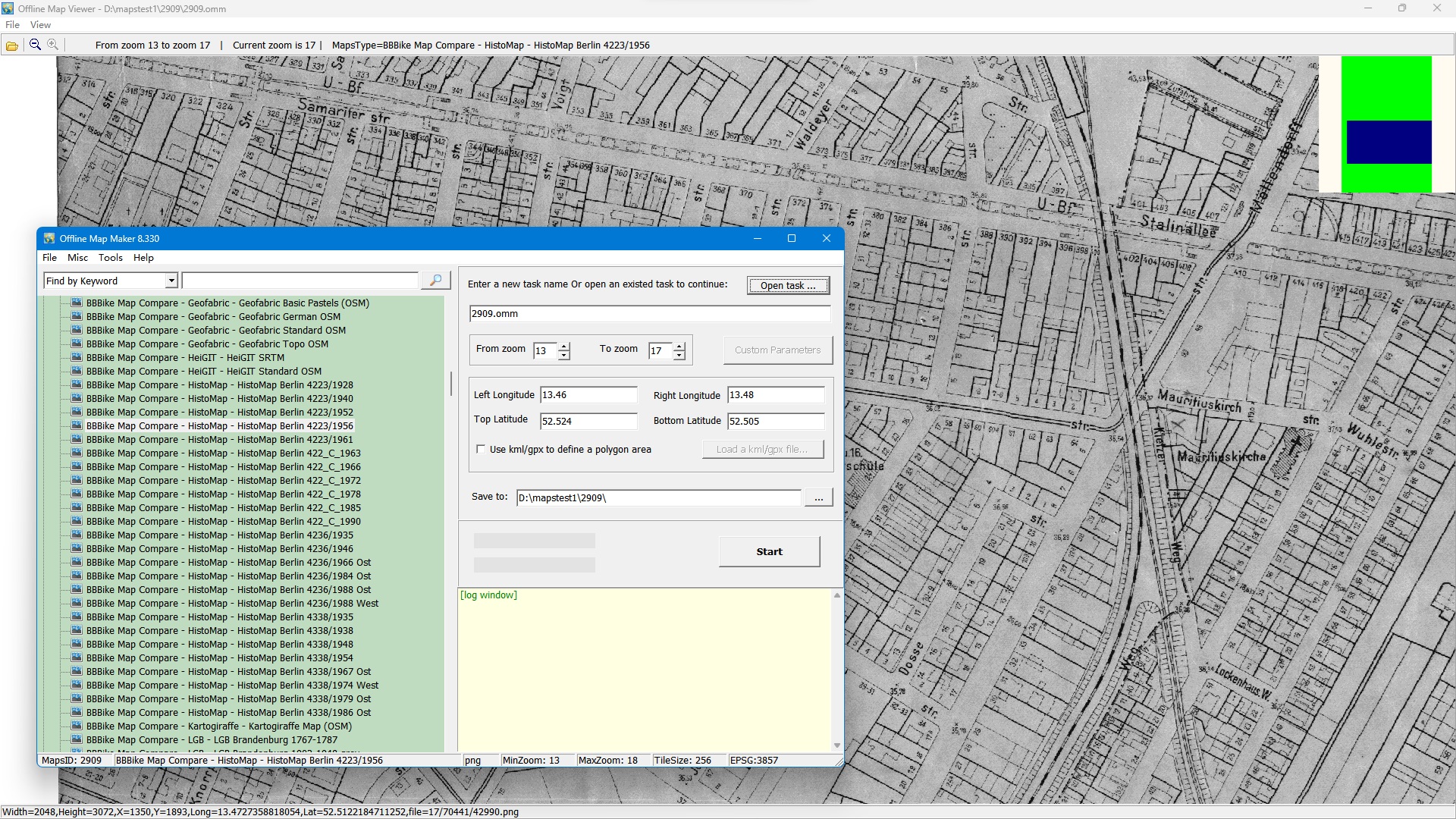Image resolution: width=1456 pixels, height=819 pixels.
Task: Click map icon beside HistoMap Berlin 4223/1940
Action: (x=77, y=398)
